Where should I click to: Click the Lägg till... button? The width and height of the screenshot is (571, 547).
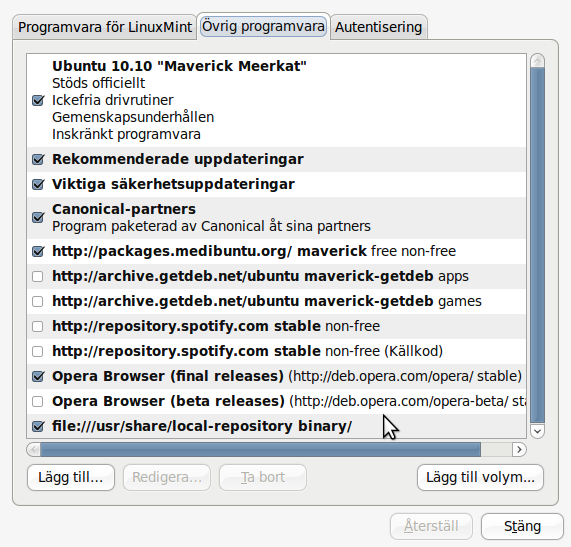71,477
